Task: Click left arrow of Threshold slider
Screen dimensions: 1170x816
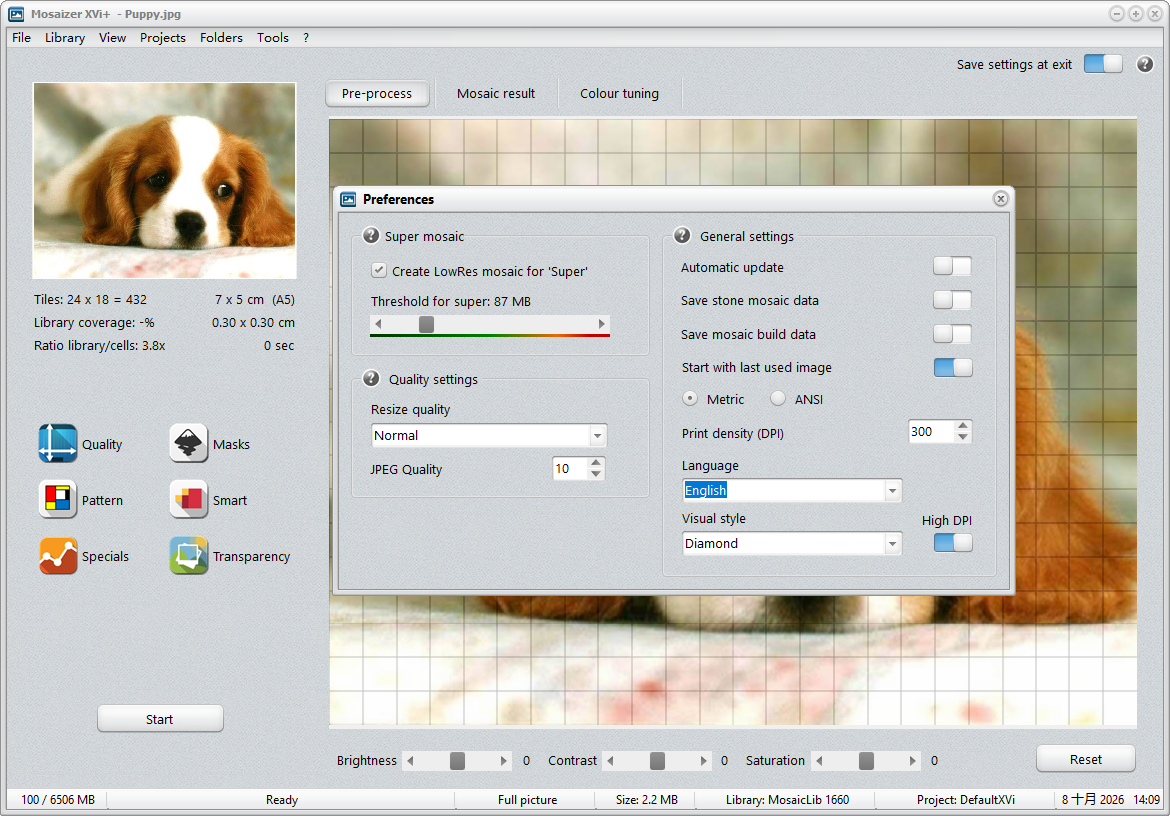Action: point(378,324)
